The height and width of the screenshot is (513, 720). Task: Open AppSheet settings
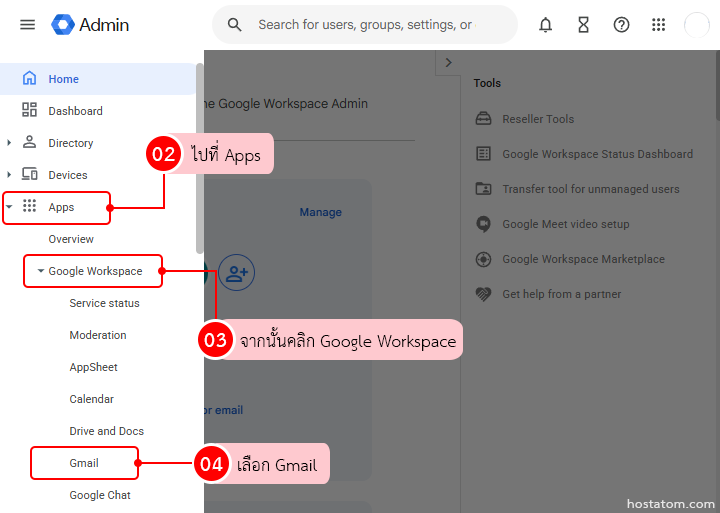click(x=93, y=367)
